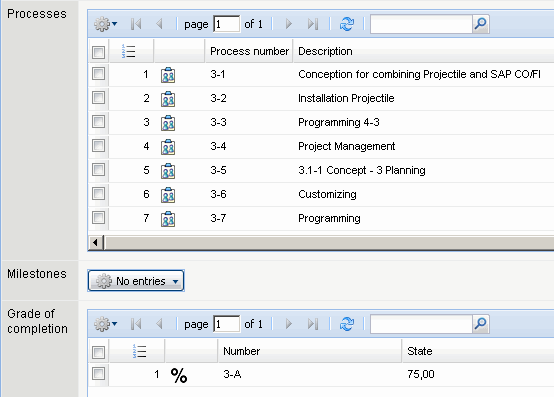554x397 pixels.
Task: Click numbered list icon in Grade of completion header
Action: 139,351
